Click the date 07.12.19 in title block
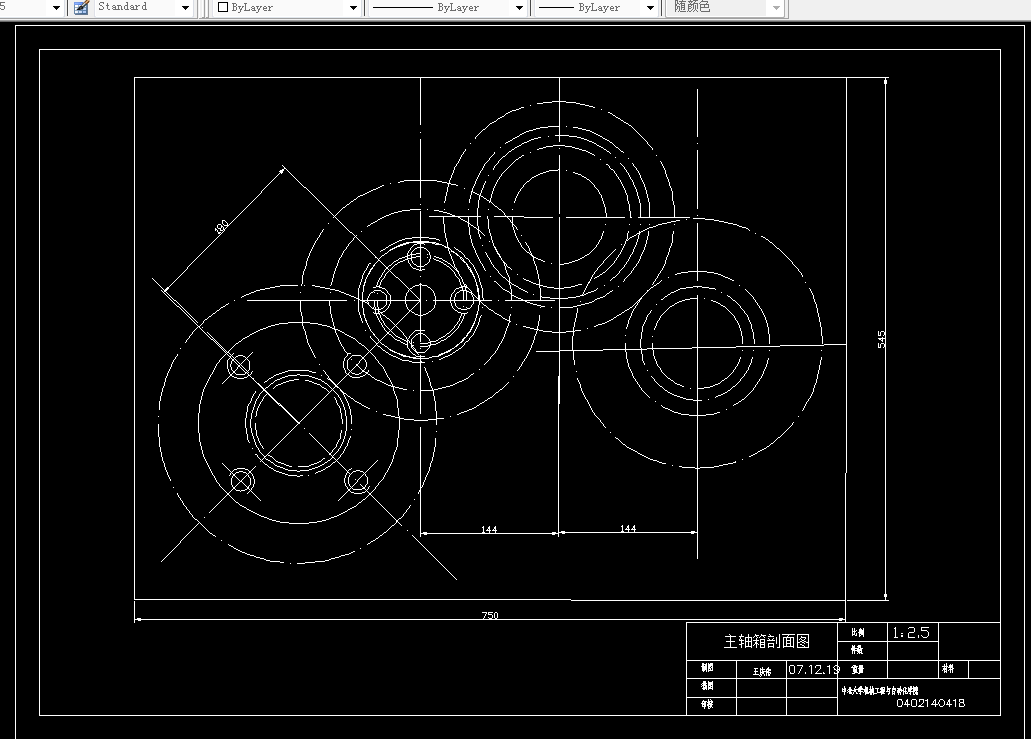This screenshot has width=1031, height=739. 814,669
